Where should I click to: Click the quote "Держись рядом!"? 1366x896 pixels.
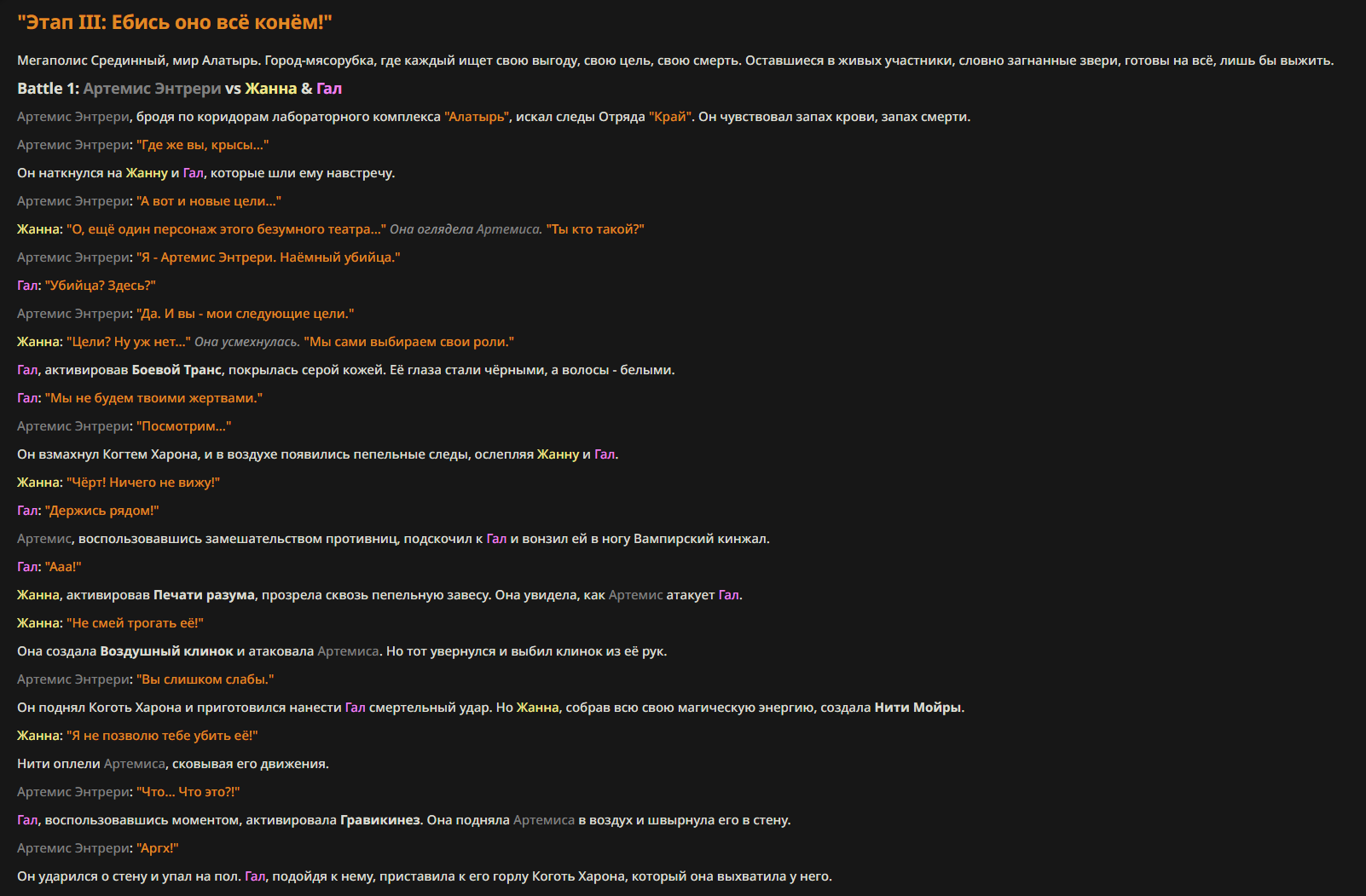click(x=102, y=511)
